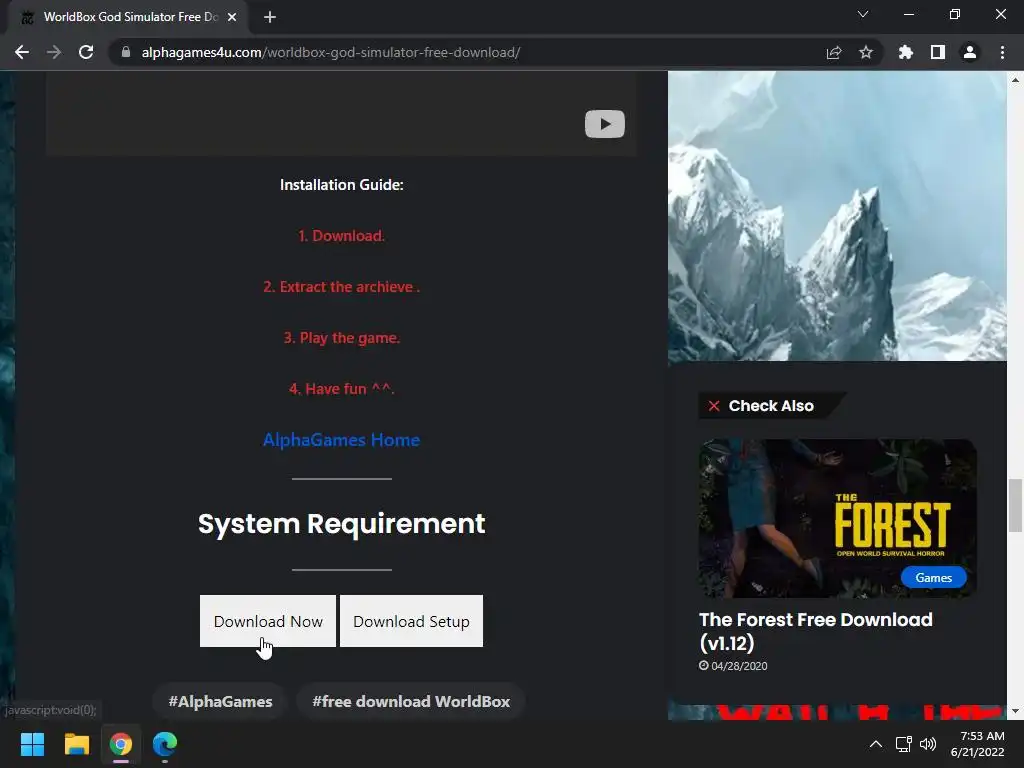This screenshot has height=768, width=1024.
Task: Click the '1. Download.' step text
Action: [x=342, y=236]
